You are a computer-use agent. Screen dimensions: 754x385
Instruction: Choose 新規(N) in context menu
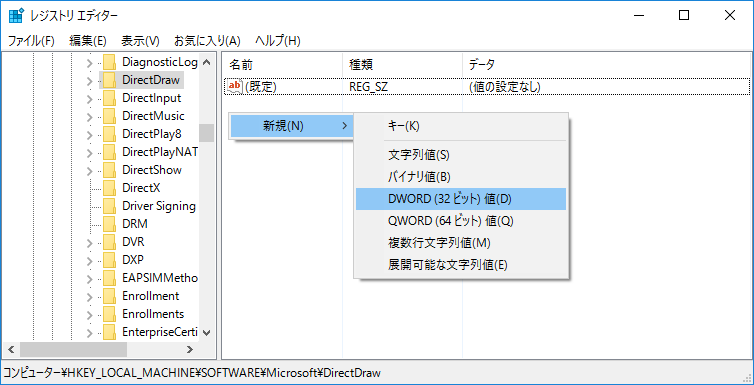click(292, 126)
